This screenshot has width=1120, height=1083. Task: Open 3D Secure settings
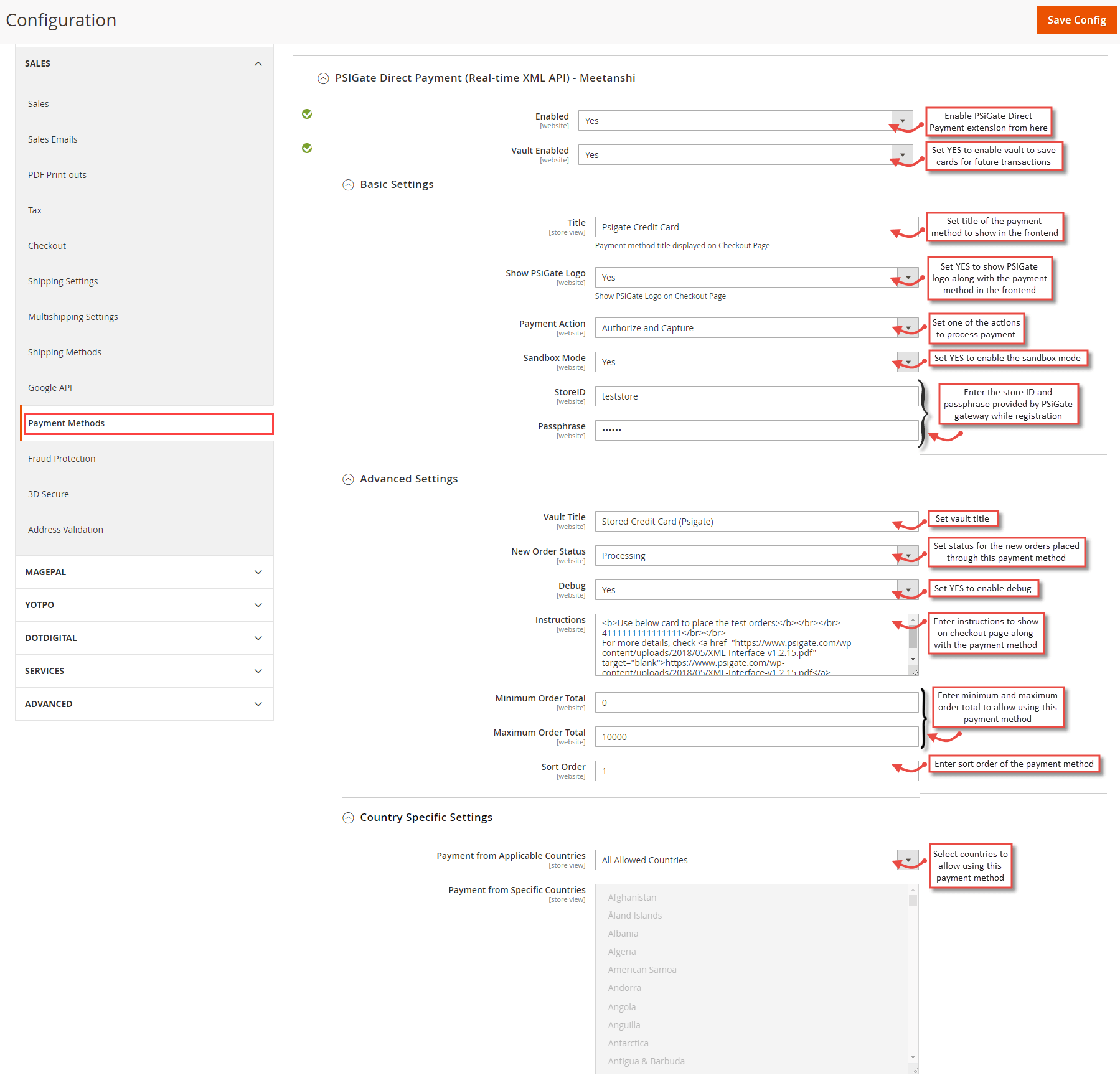[49, 494]
